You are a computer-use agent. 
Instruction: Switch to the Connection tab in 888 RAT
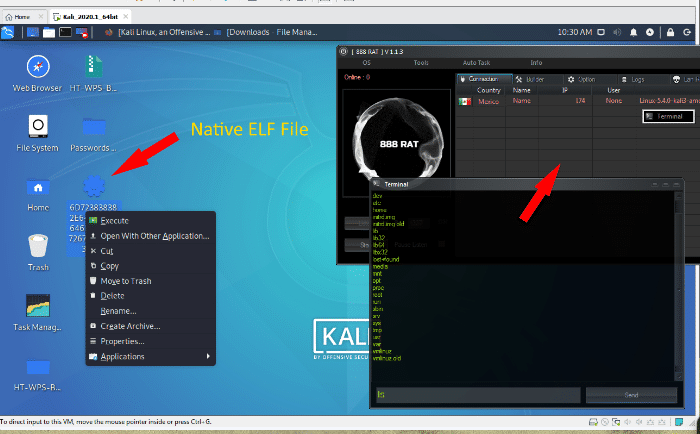pos(484,79)
